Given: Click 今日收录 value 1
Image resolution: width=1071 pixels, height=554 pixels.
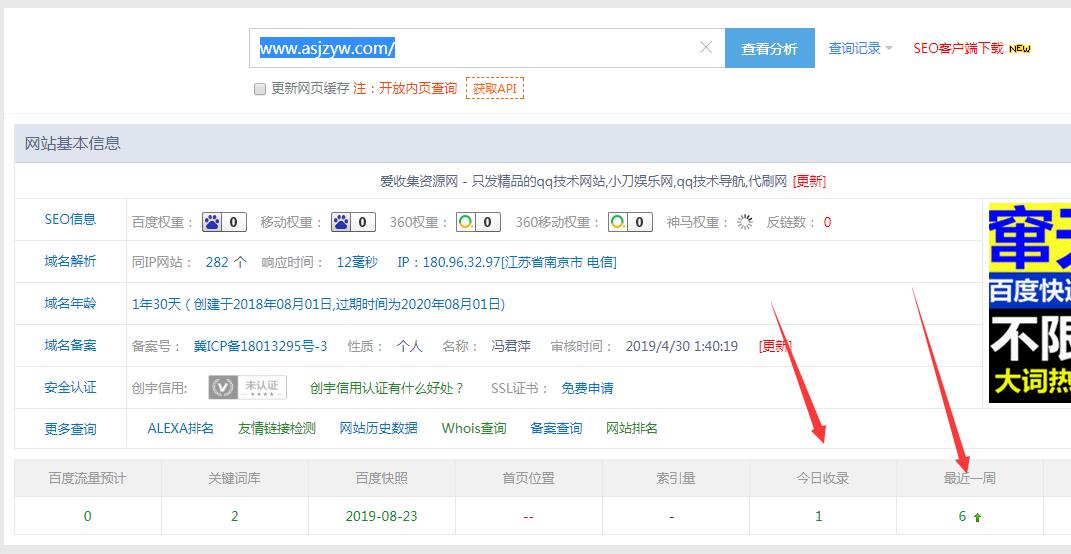Looking at the screenshot, I should [819, 516].
